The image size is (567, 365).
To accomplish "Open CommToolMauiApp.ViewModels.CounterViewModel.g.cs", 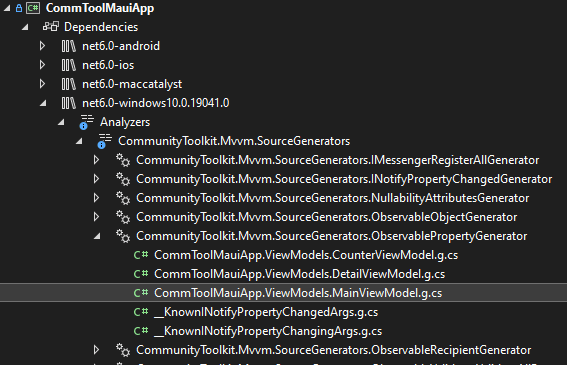I will 306,255.
